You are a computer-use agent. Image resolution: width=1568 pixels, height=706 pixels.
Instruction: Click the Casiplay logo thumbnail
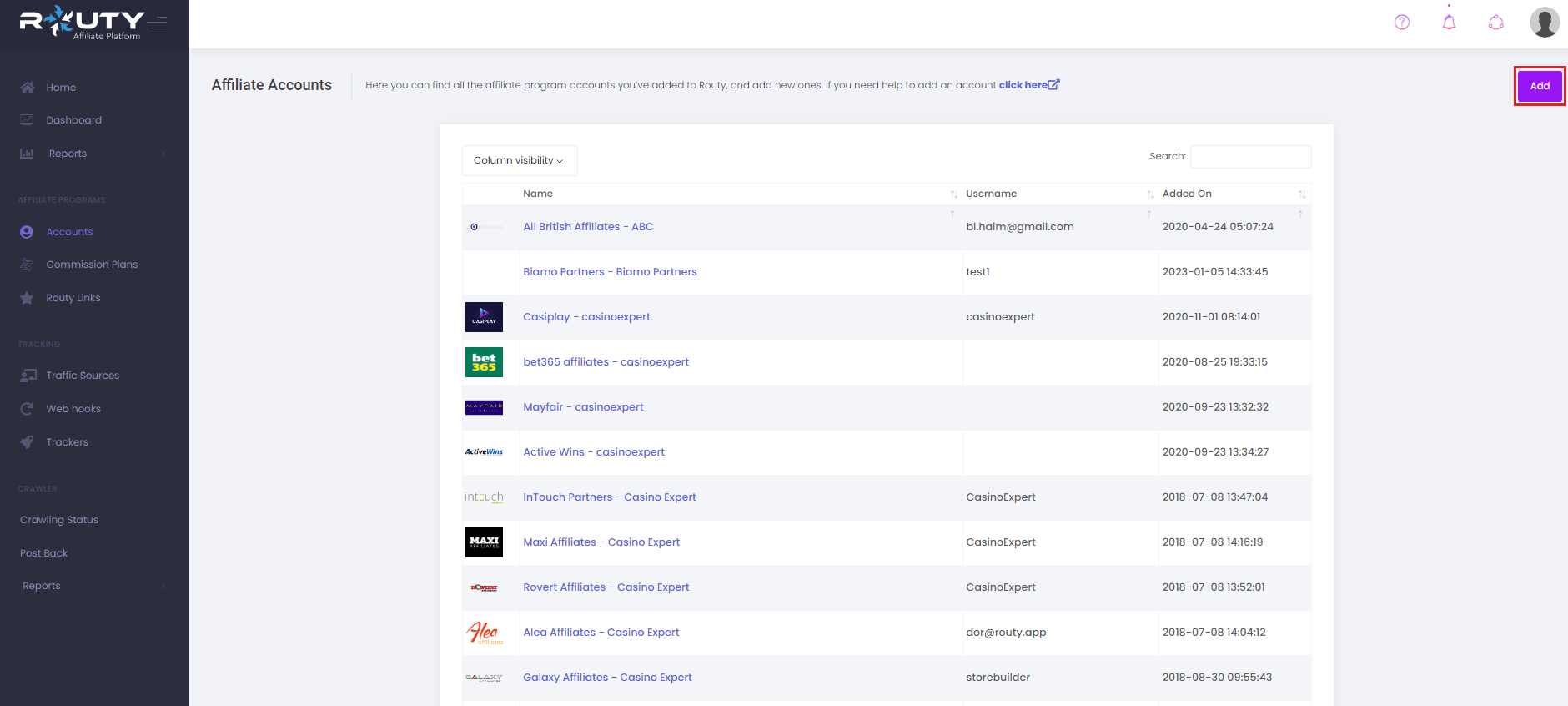click(x=484, y=317)
